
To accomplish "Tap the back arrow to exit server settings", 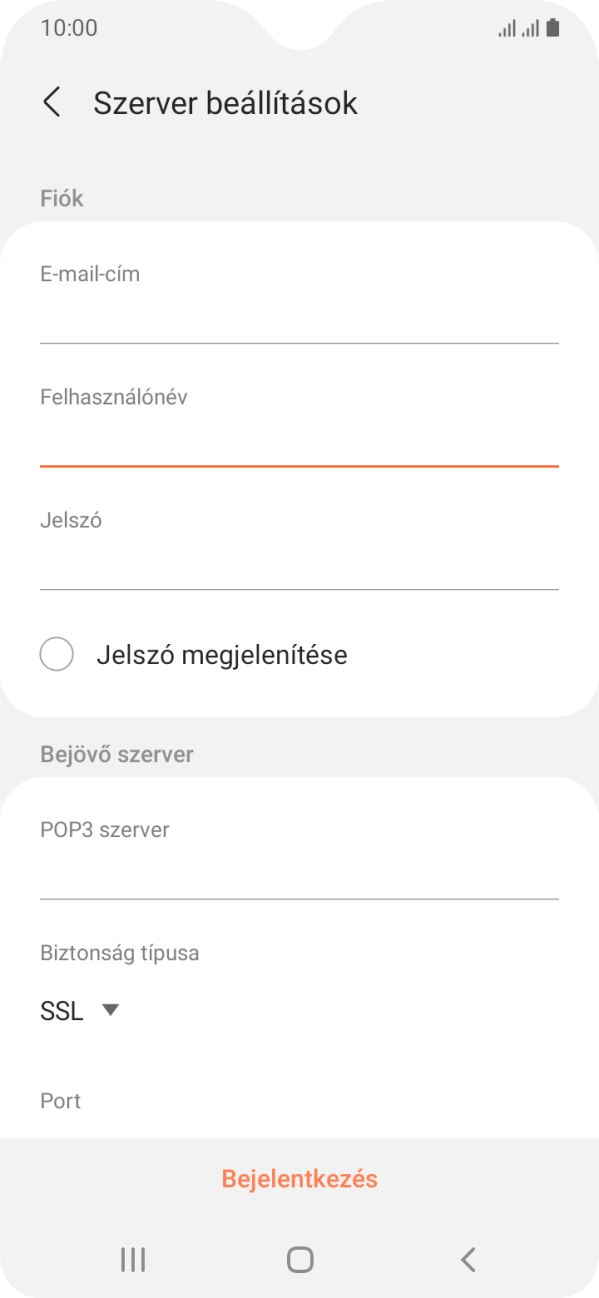I will point(50,102).
